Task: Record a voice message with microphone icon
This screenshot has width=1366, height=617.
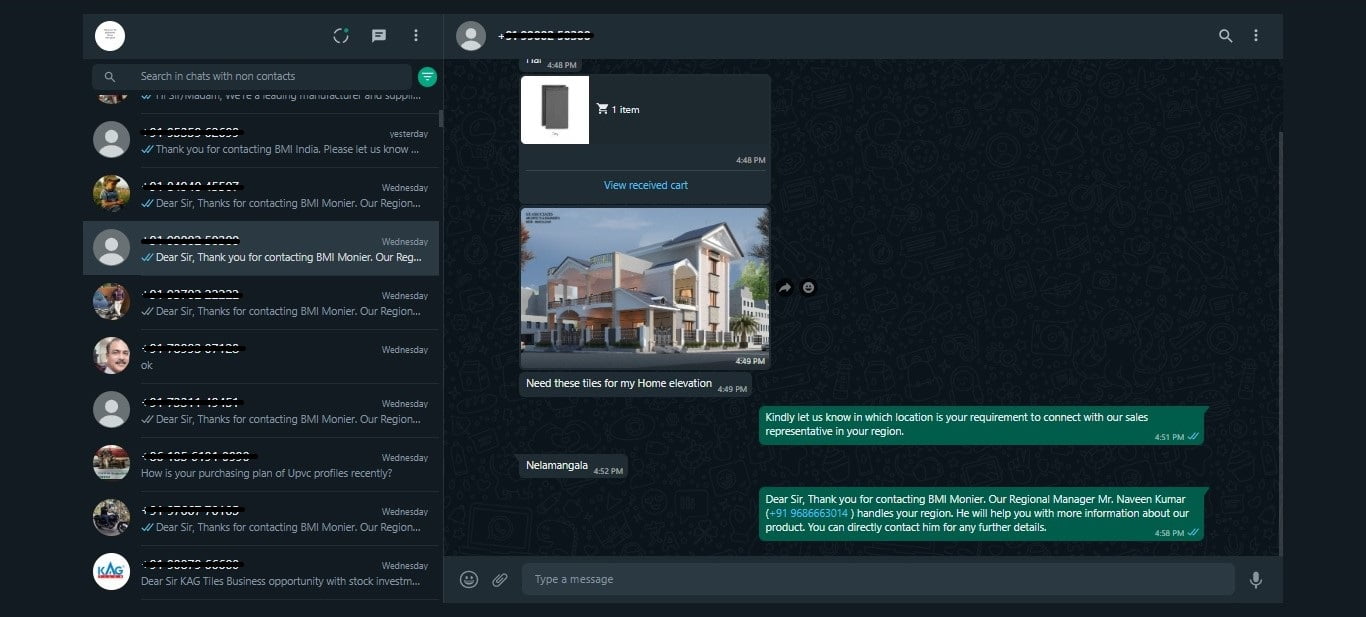Action: (x=1256, y=579)
